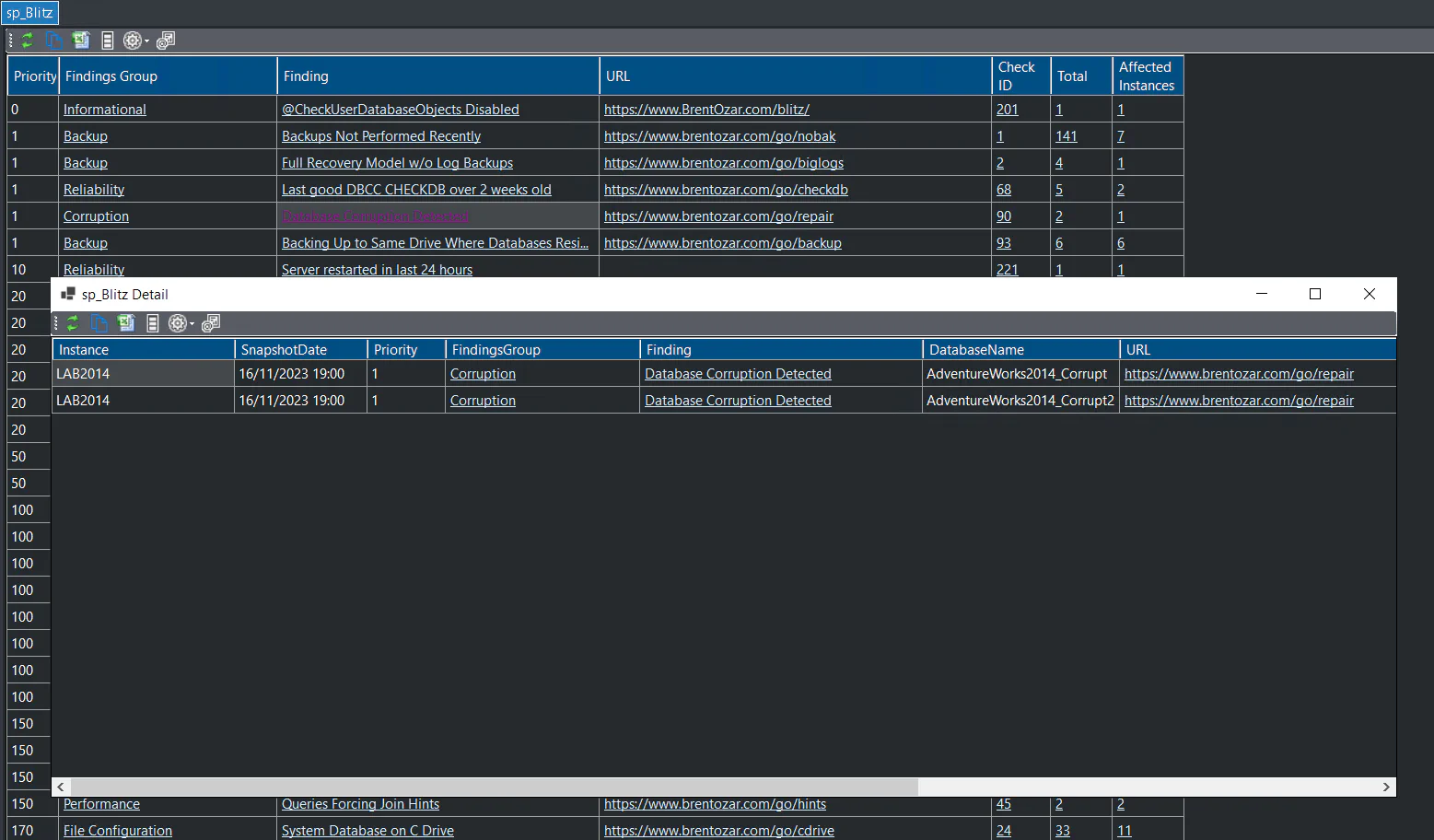Image resolution: width=1434 pixels, height=840 pixels.
Task: Export sp_Blitz Detail grid to Excel
Action: coord(126,323)
